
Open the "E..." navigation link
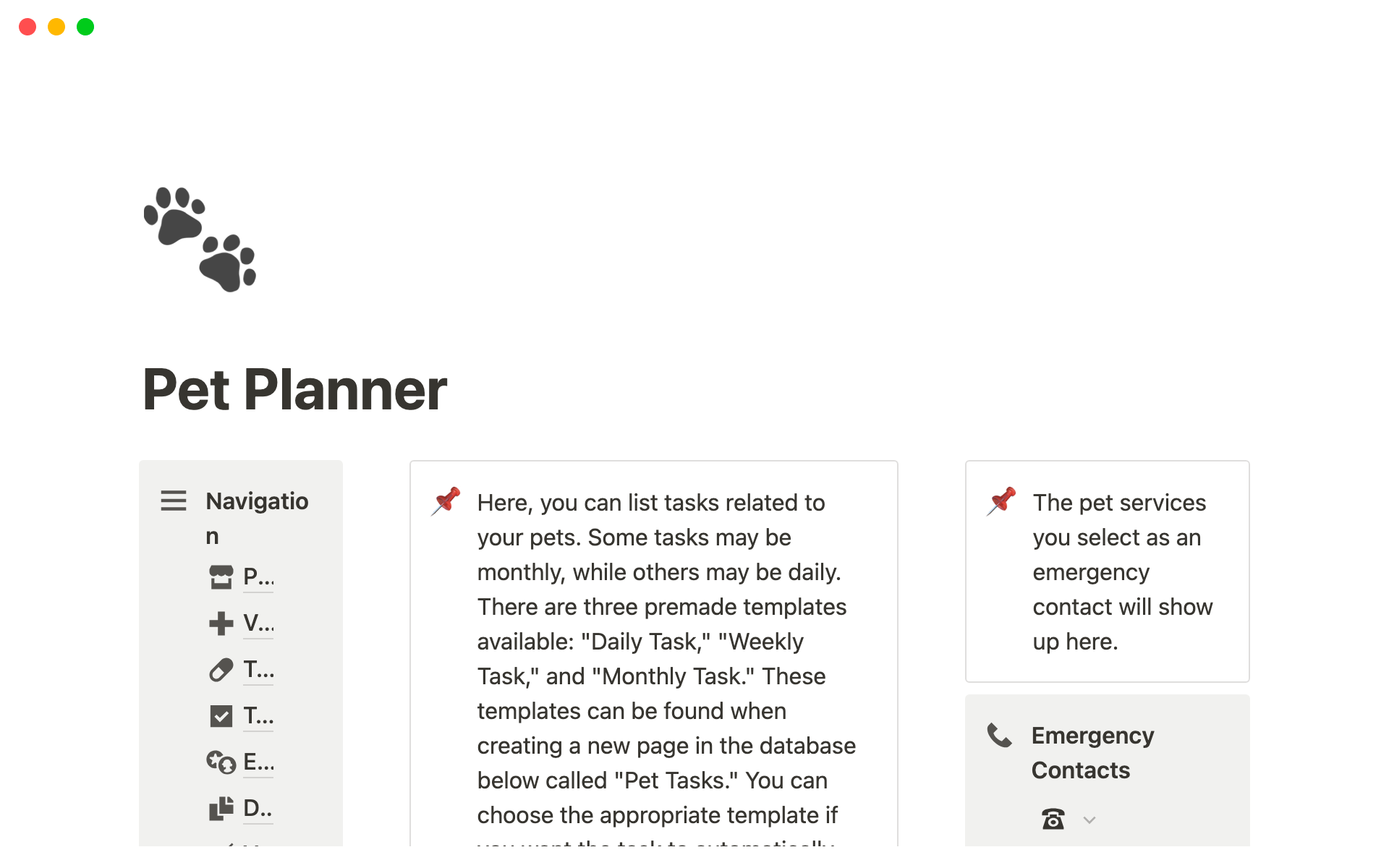[x=258, y=762]
